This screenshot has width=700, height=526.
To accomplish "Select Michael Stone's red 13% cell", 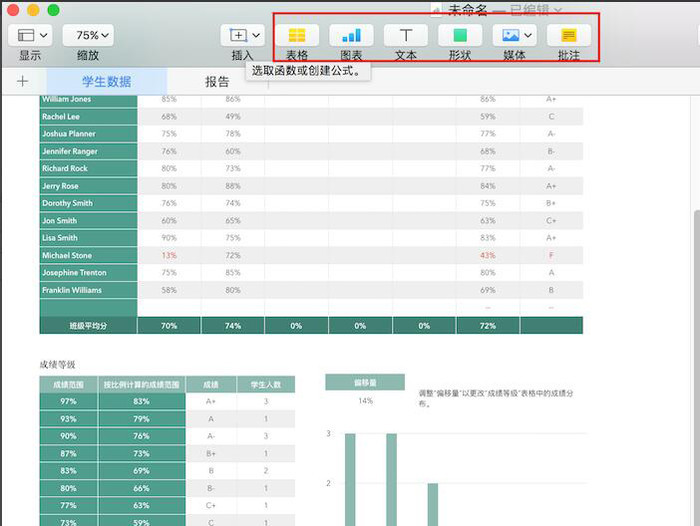I will (x=169, y=255).
